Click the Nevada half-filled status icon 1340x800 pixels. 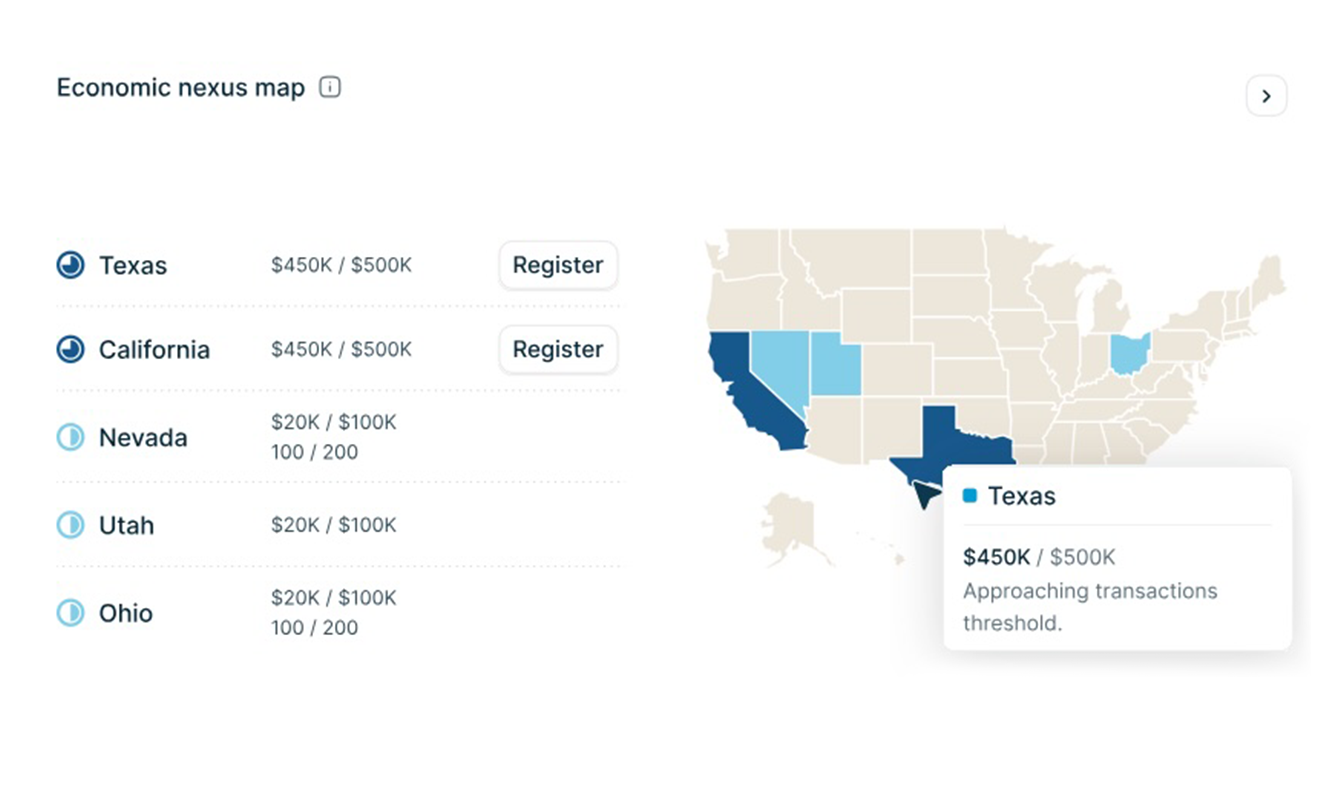pos(70,437)
